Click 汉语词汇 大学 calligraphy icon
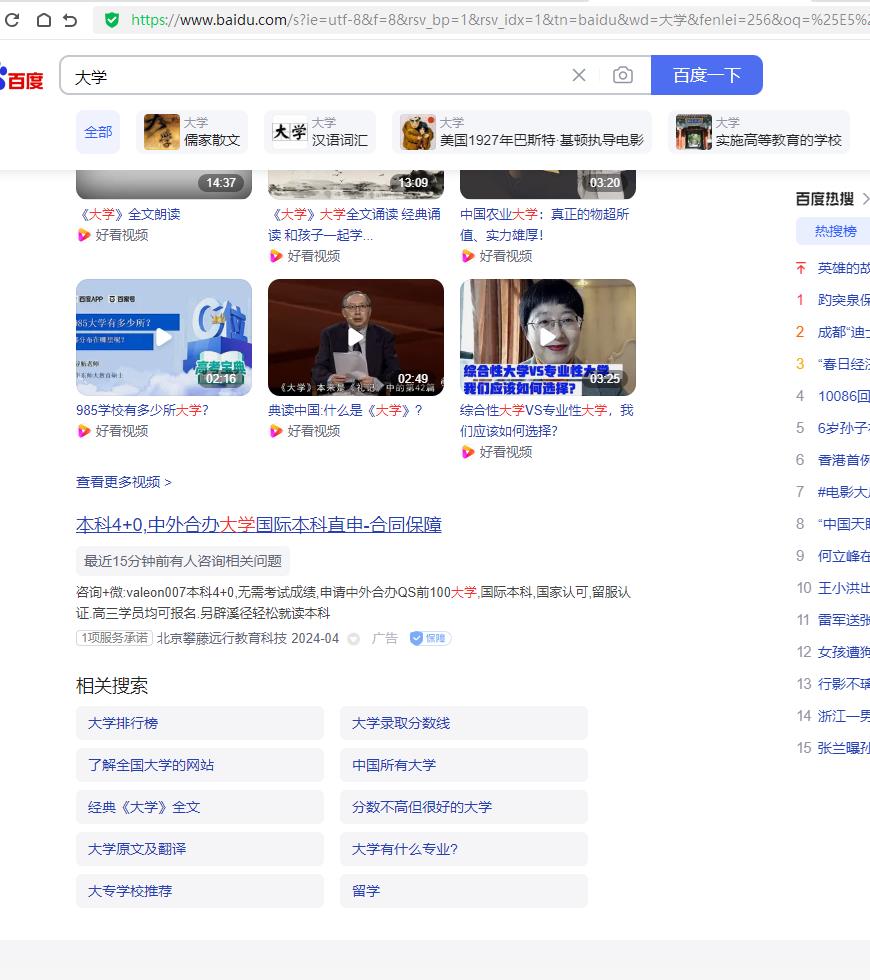 tap(290, 132)
